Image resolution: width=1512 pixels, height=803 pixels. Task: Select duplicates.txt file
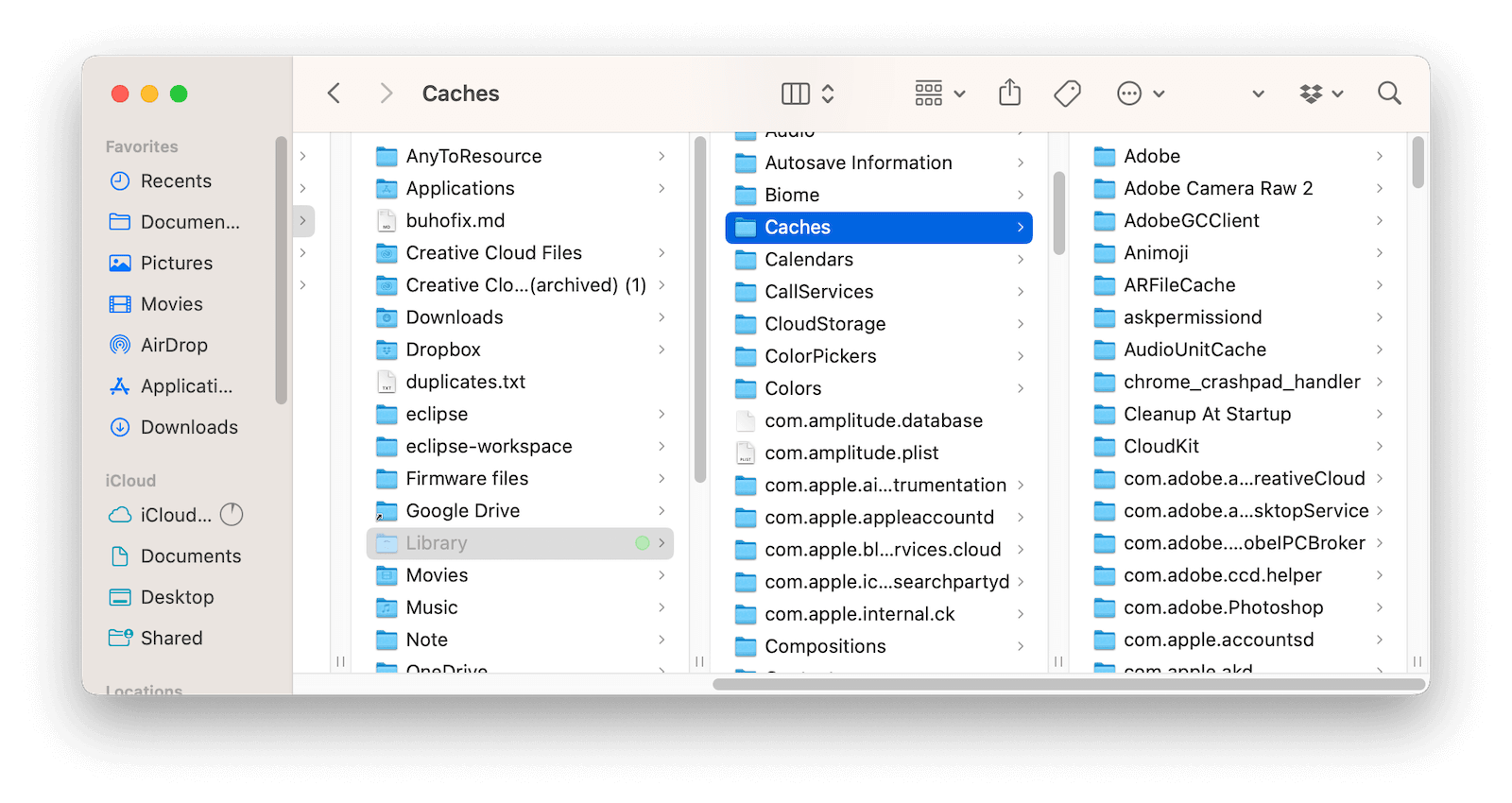point(520,382)
